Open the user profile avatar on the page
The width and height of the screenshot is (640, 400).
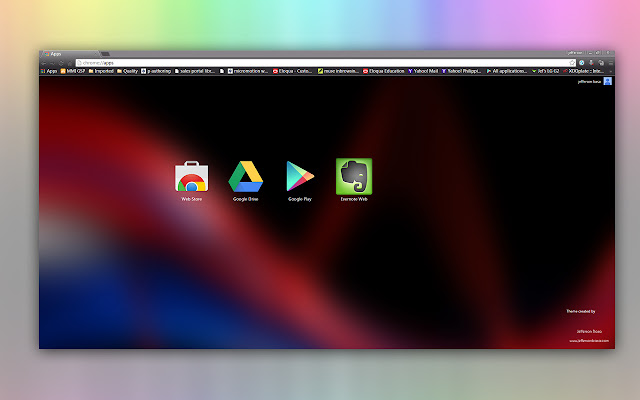(x=607, y=81)
